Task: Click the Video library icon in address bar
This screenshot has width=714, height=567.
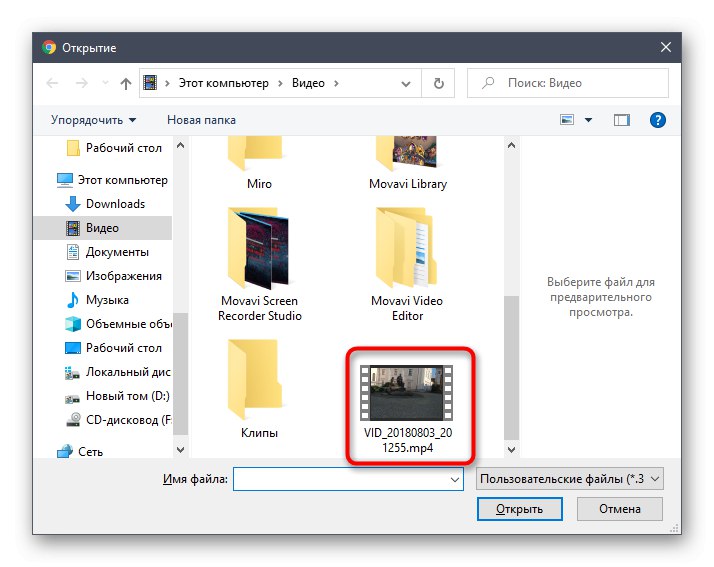Action: point(150,83)
